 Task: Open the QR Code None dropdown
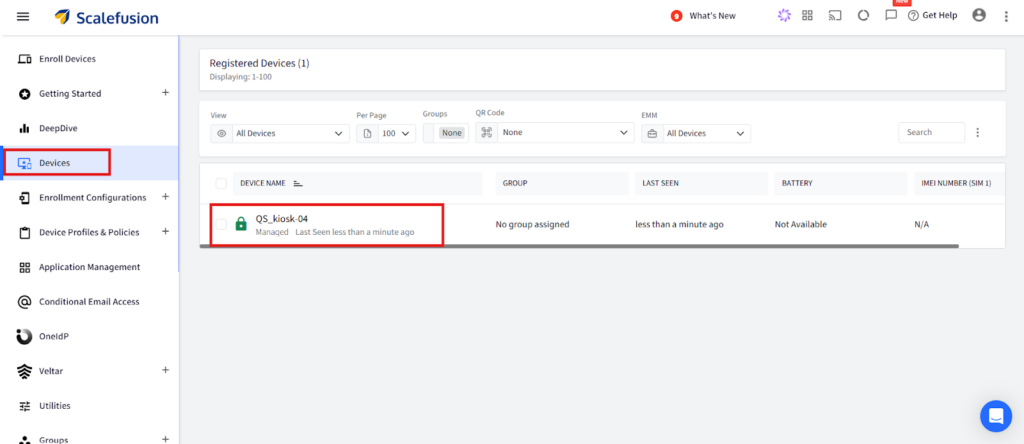tap(566, 133)
